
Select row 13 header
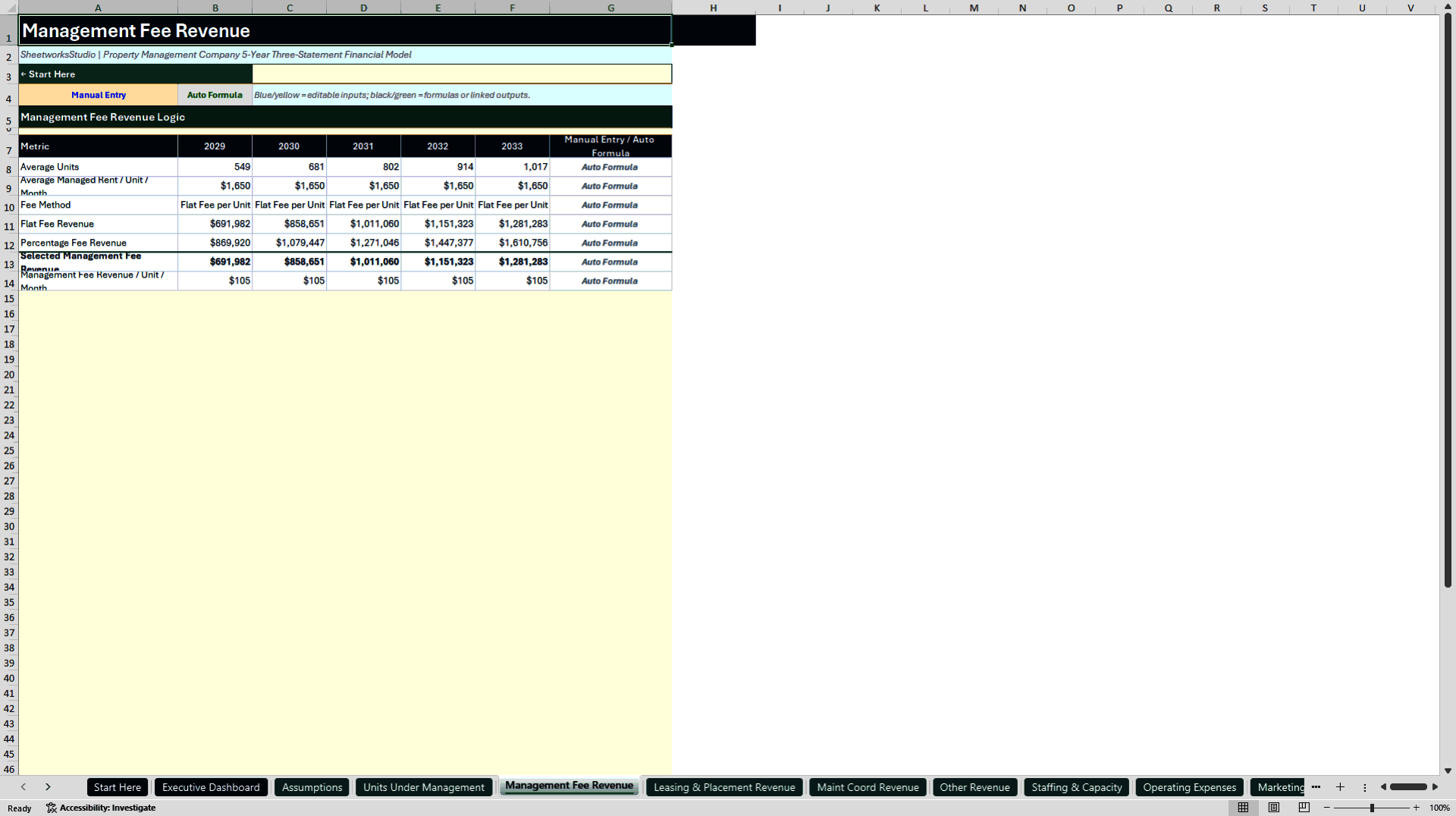pyautogui.click(x=9, y=264)
